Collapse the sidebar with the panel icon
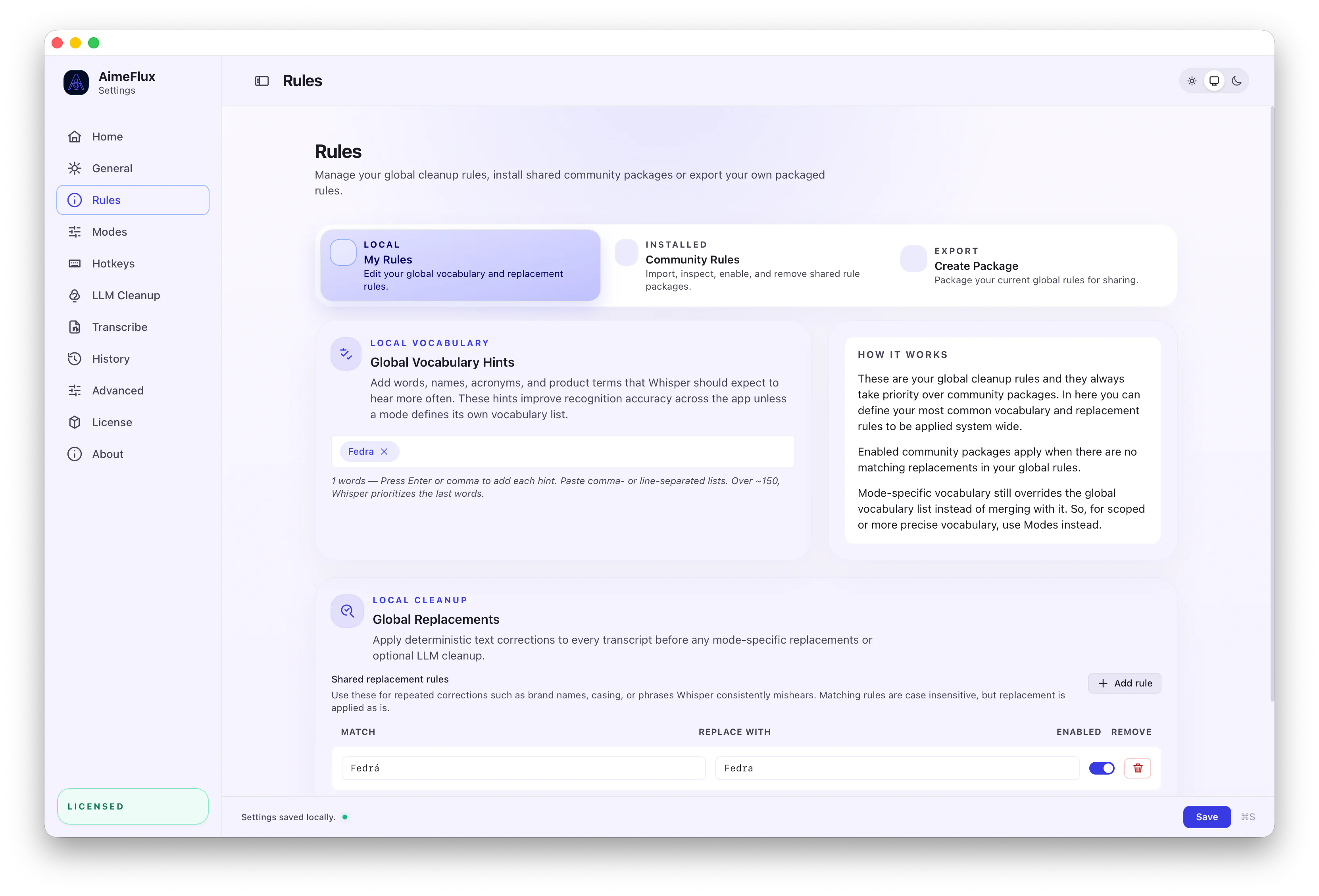Screen dimensions: 1319x896 tap(261, 81)
